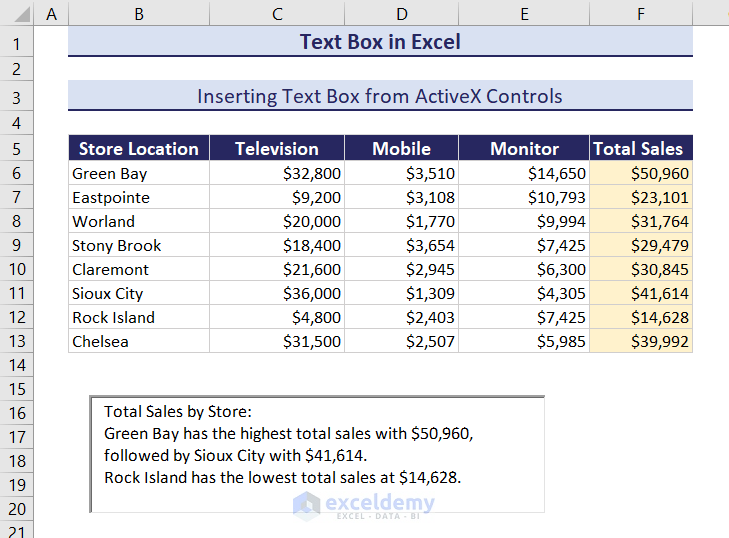Select the 'Inserting Text Box from ActiveX Controls' heading
Screen dimensions: 729x538
380,97
